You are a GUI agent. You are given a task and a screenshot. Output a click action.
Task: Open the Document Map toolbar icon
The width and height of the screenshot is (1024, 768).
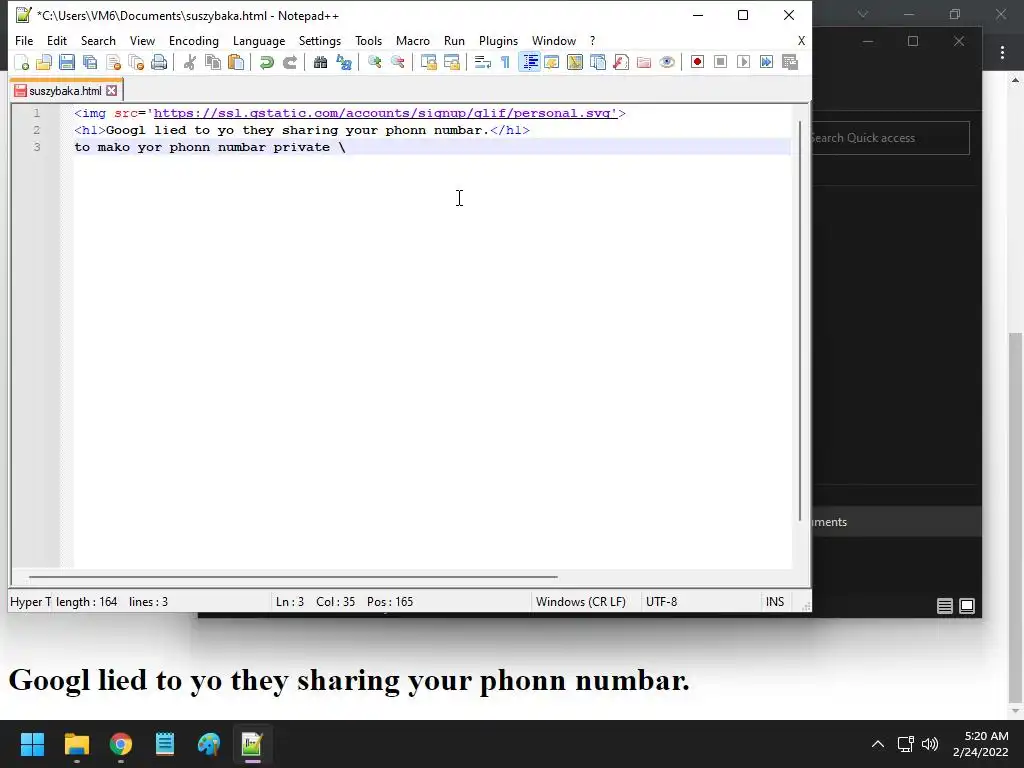[x=575, y=62]
